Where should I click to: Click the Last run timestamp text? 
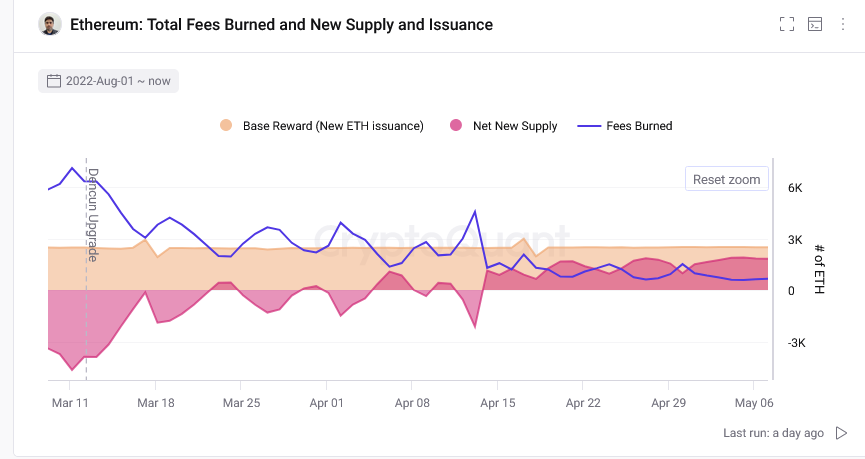[x=773, y=433]
